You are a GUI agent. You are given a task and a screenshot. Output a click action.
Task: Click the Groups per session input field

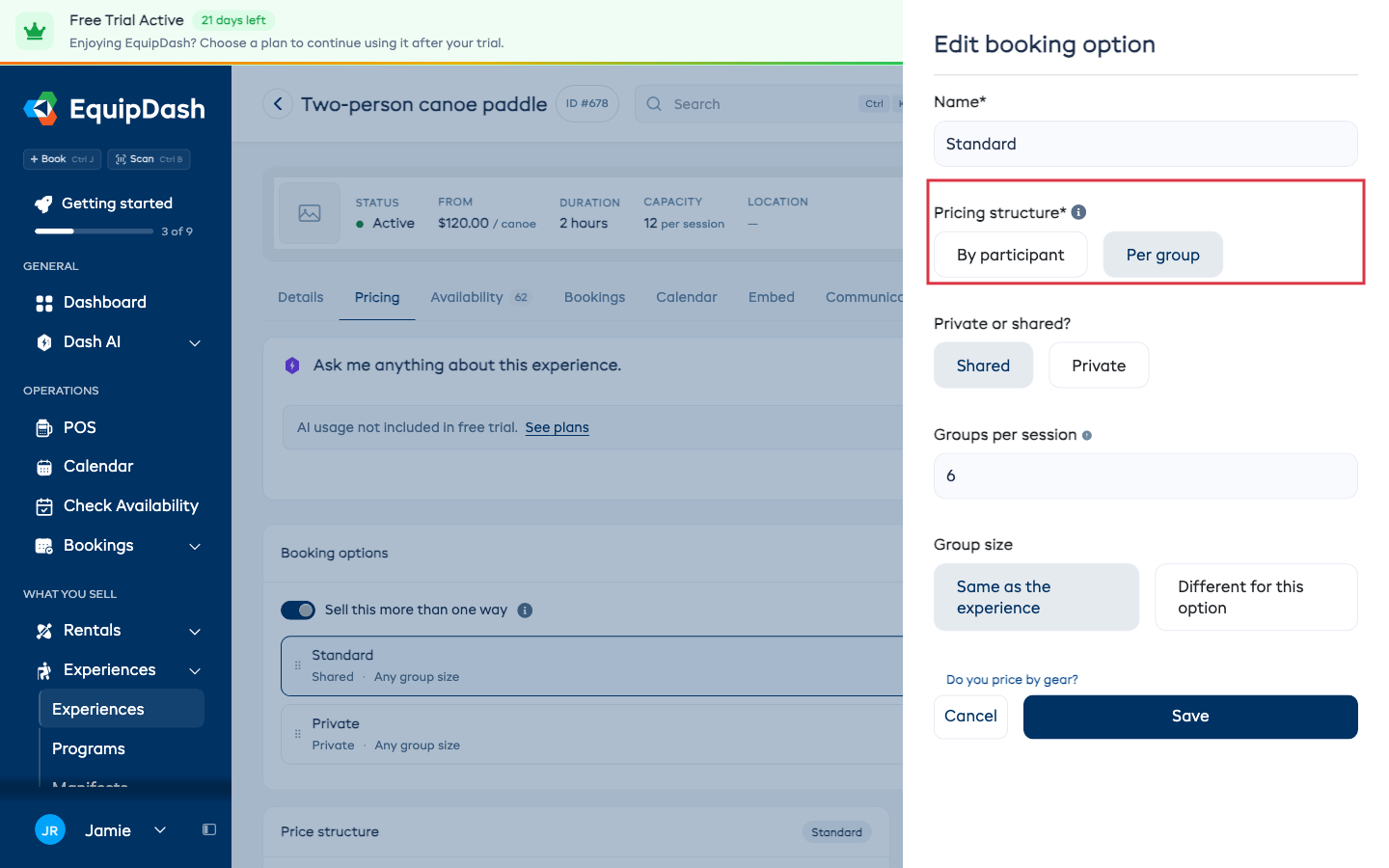pyautogui.click(x=1146, y=475)
